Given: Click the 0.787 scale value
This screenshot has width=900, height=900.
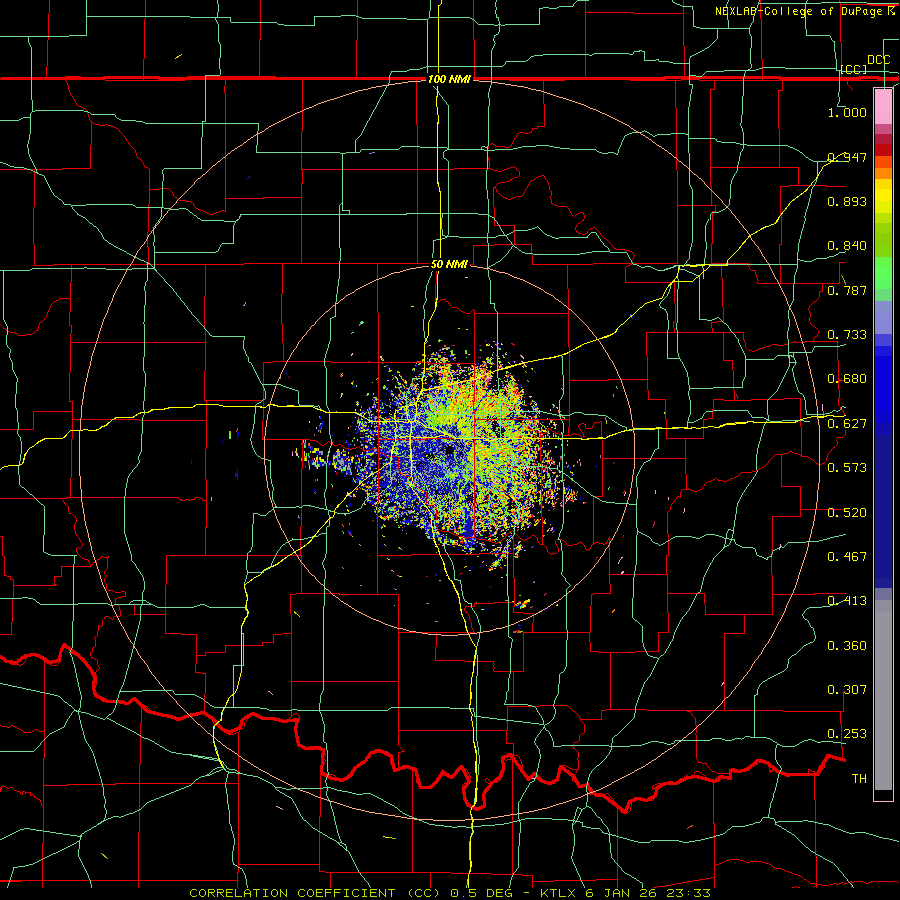Looking at the screenshot, I should (x=847, y=290).
